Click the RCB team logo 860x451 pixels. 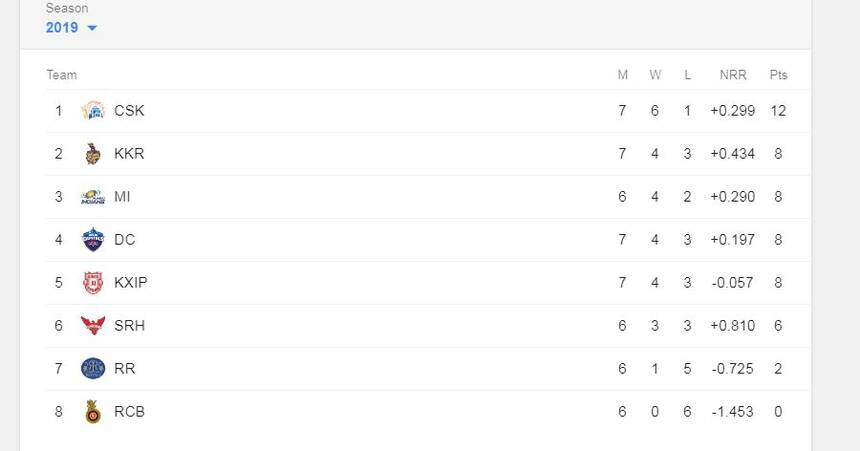[x=93, y=412]
